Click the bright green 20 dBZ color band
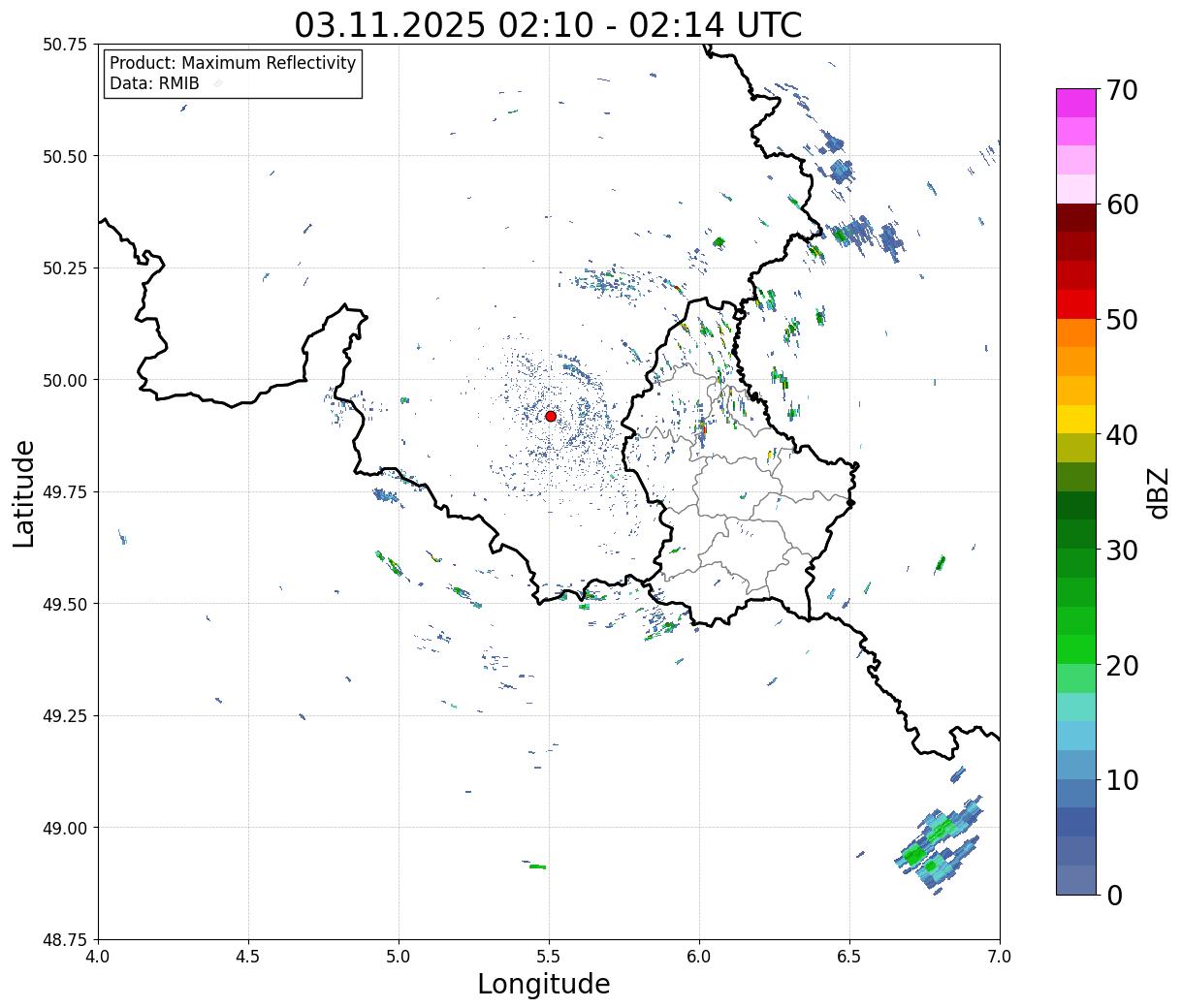 pyautogui.click(x=1076, y=649)
